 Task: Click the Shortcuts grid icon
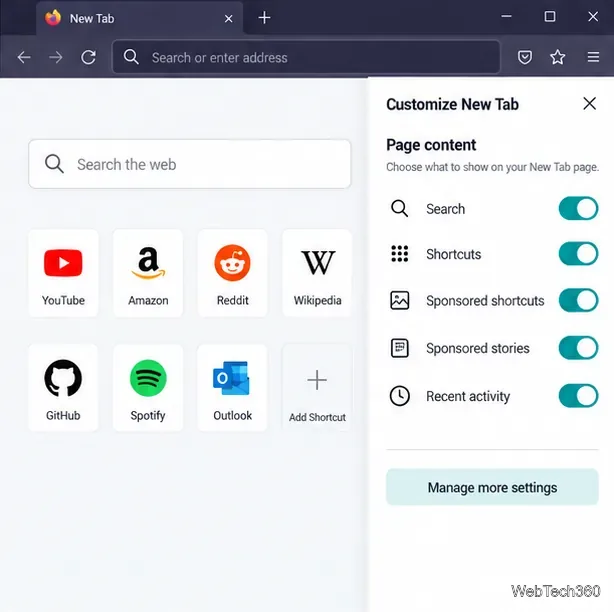(x=399, y=254)
